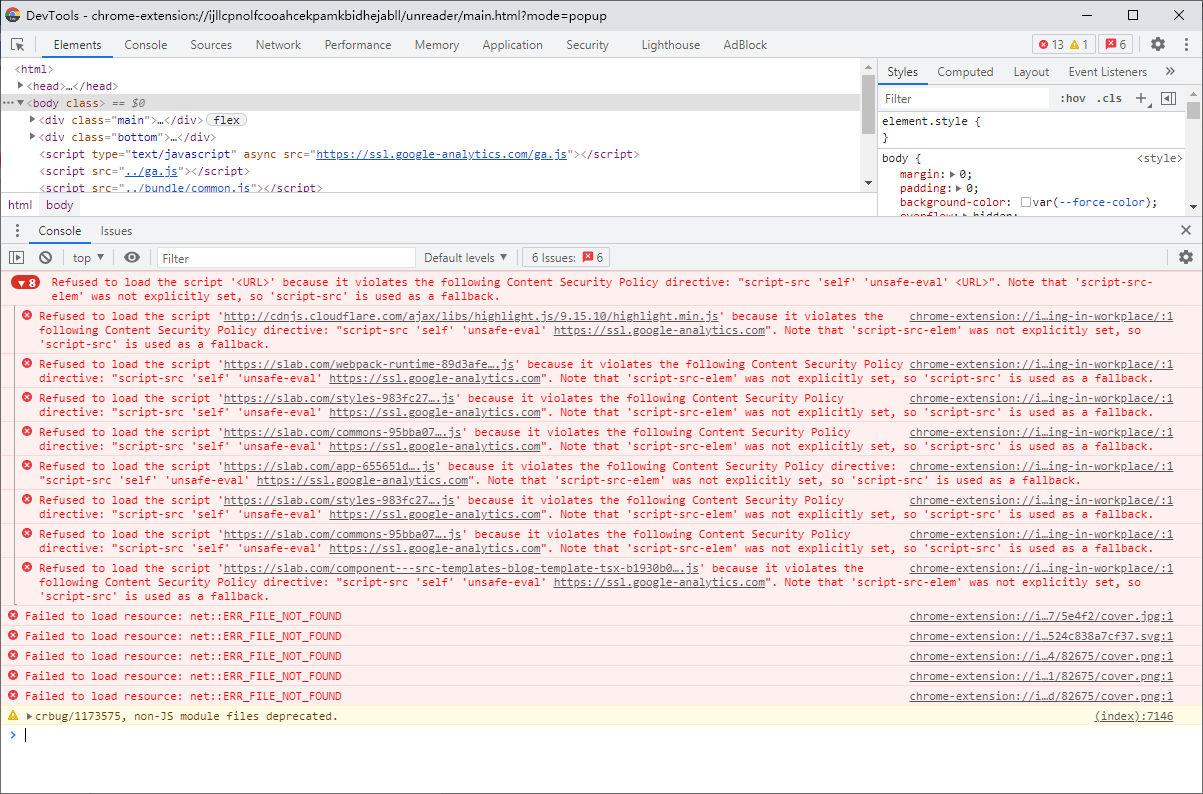This screenshot has height=794, width=1203.
Task: Open the (index):7146 source link
Action: coord(1135,716)
